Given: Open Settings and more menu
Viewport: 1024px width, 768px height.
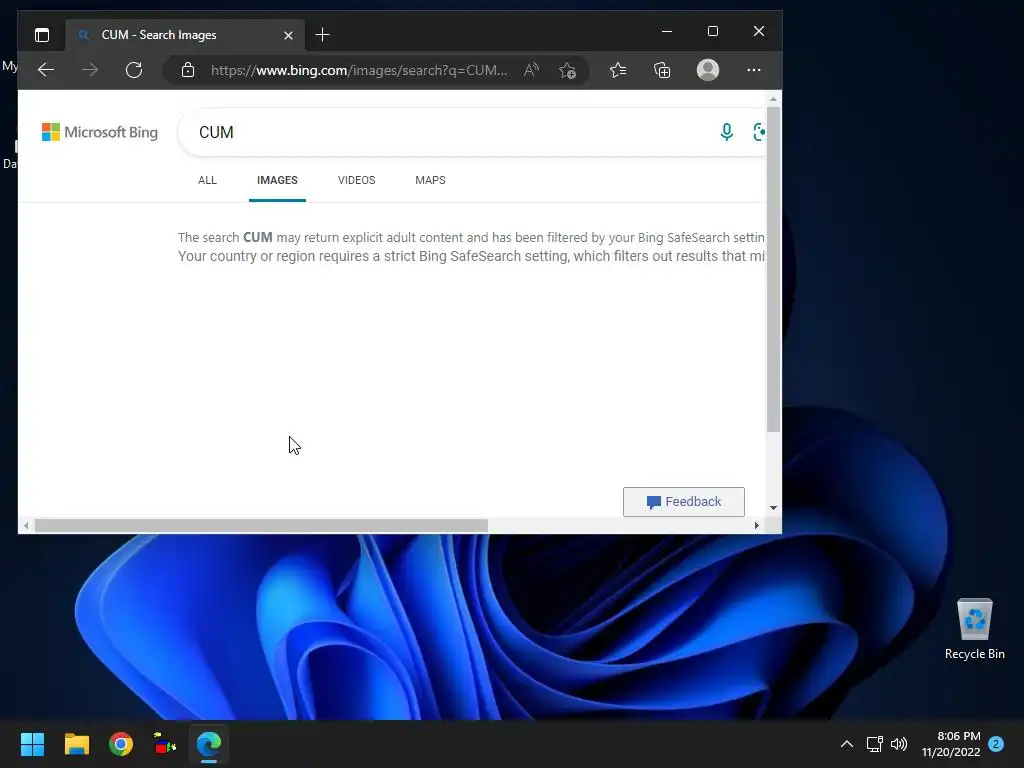Looking at the screenshot, I should [x=754, y=70].
